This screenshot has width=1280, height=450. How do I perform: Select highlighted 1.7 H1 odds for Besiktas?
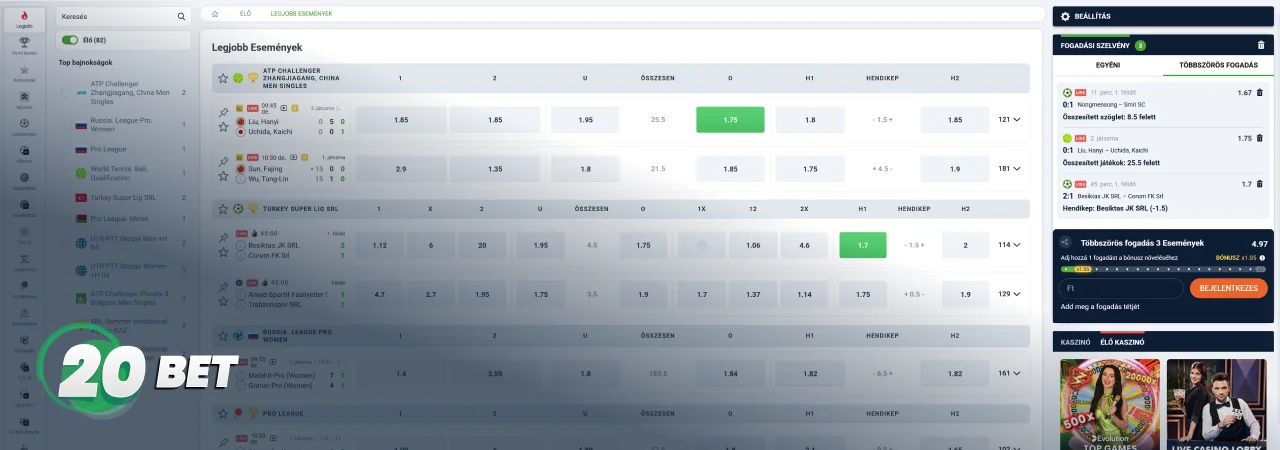click(862, 244)
